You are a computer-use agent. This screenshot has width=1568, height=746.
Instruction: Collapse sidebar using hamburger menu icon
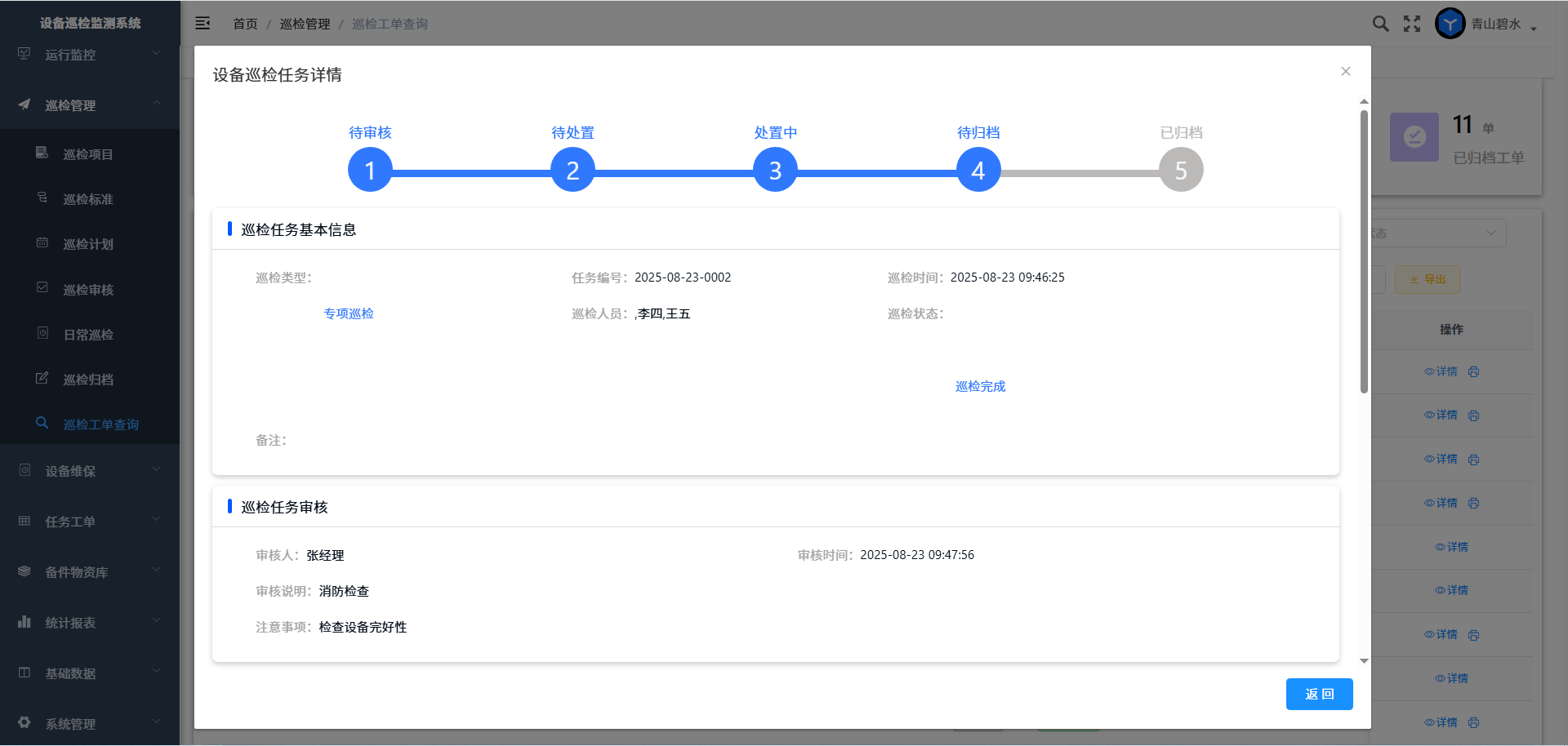tap(203, 24)
